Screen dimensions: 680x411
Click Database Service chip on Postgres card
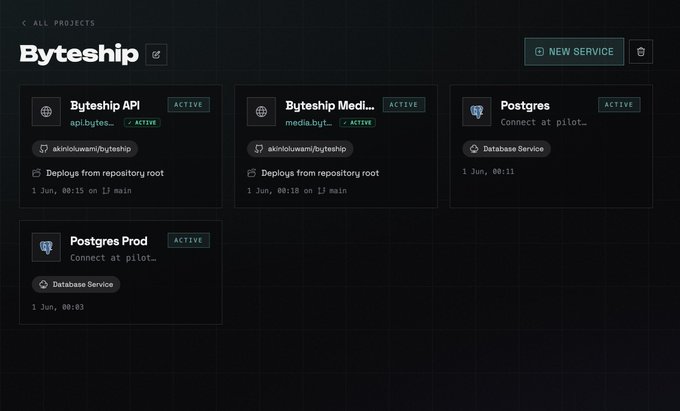pyautogui.click(x=507, y=149)
